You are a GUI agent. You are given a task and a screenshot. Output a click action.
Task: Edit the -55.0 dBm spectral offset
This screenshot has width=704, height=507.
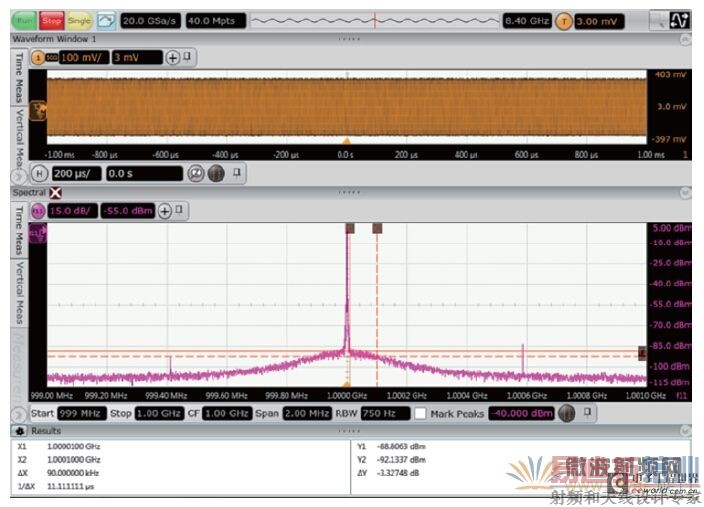click(x=128, y=211)
